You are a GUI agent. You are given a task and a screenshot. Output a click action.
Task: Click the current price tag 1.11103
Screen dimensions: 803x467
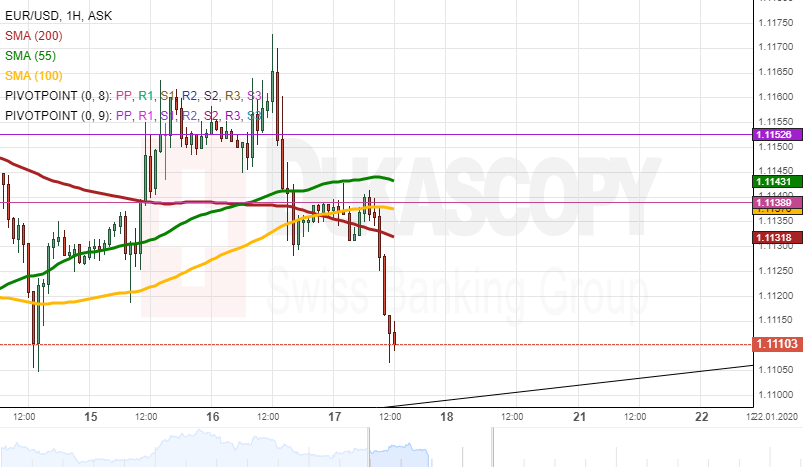pos(775,344)
